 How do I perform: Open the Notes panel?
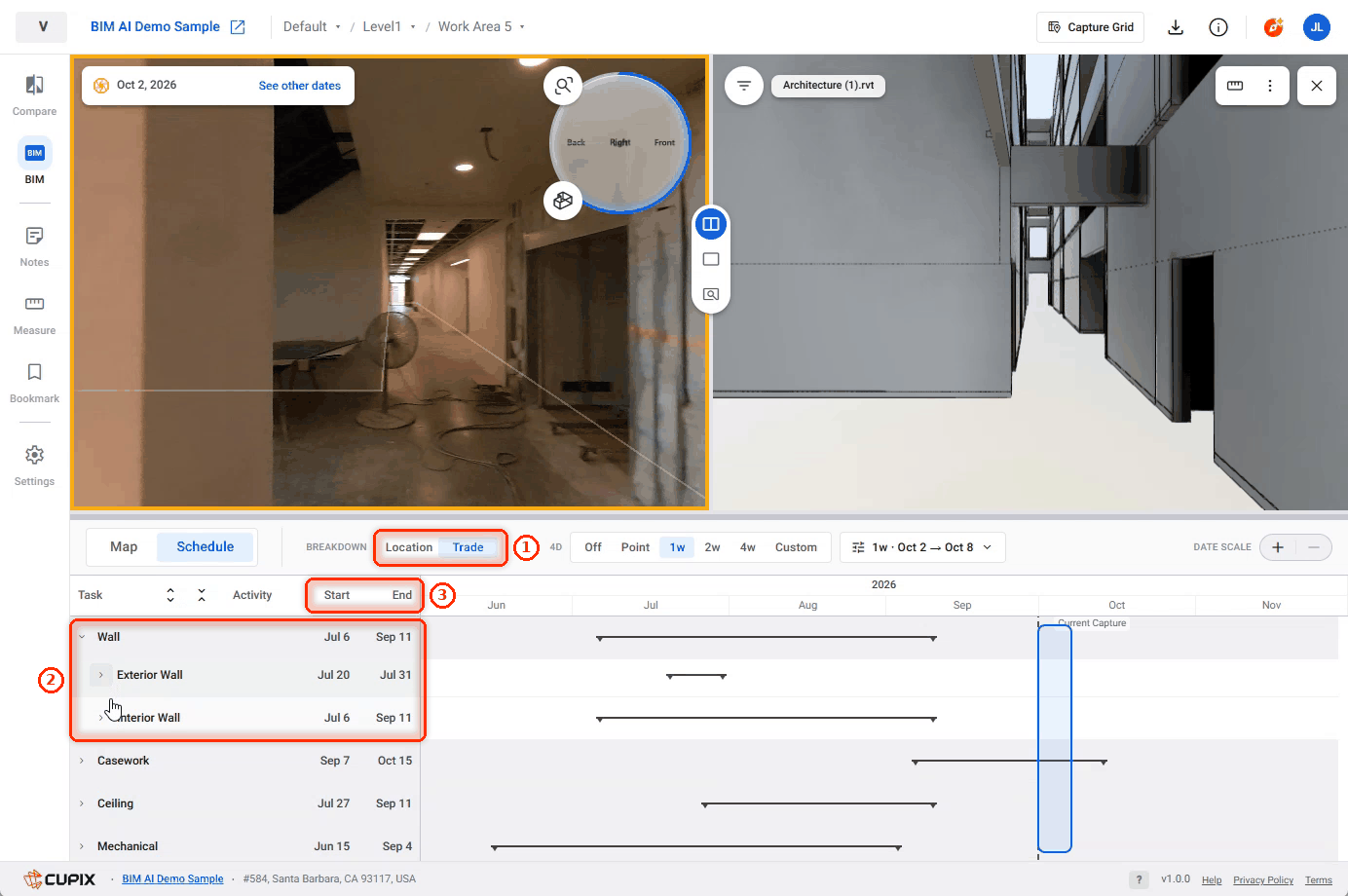tap(34, 245)
